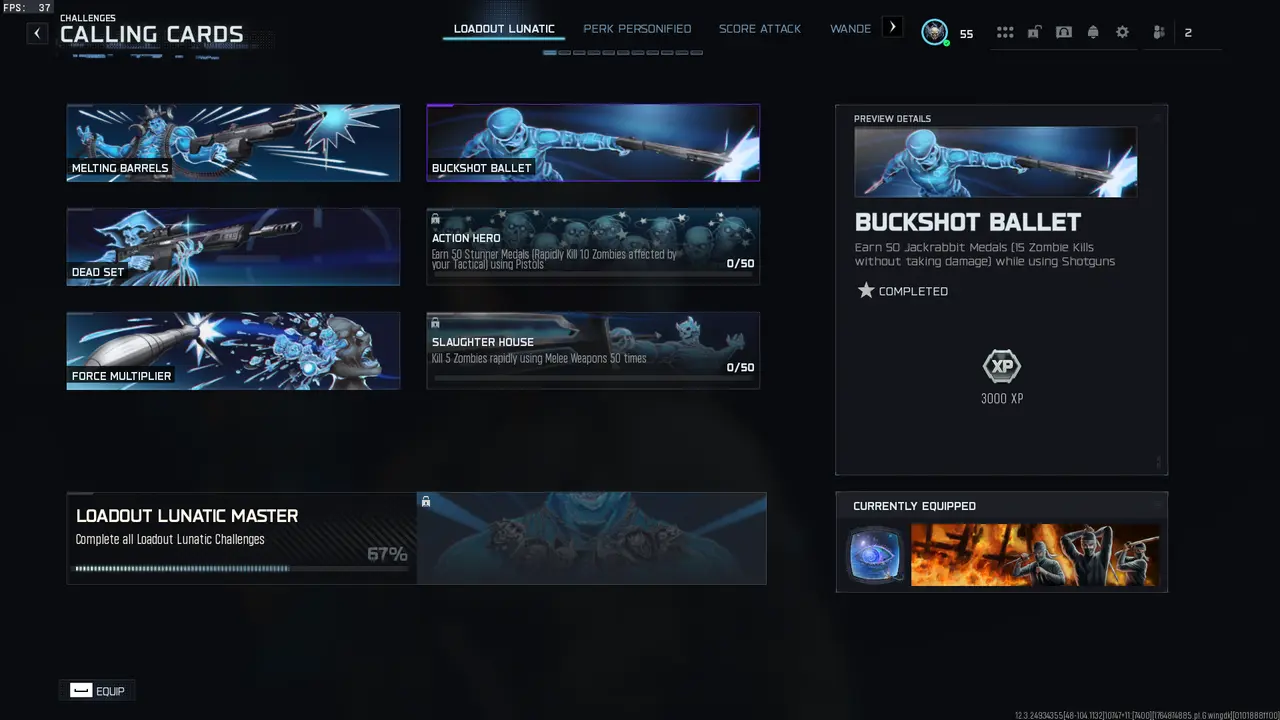The height and width of the screenshot is (720, 1280).
Task: Click the Slaughter House lock icon
Action: pyautogui.click(x=435, y=323)
